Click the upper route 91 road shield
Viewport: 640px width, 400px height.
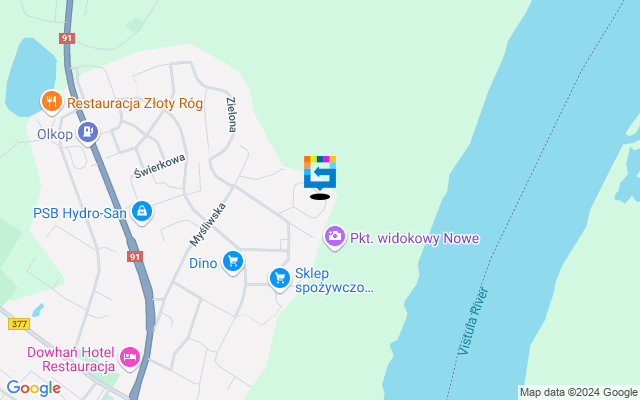[x=67, y=38]
